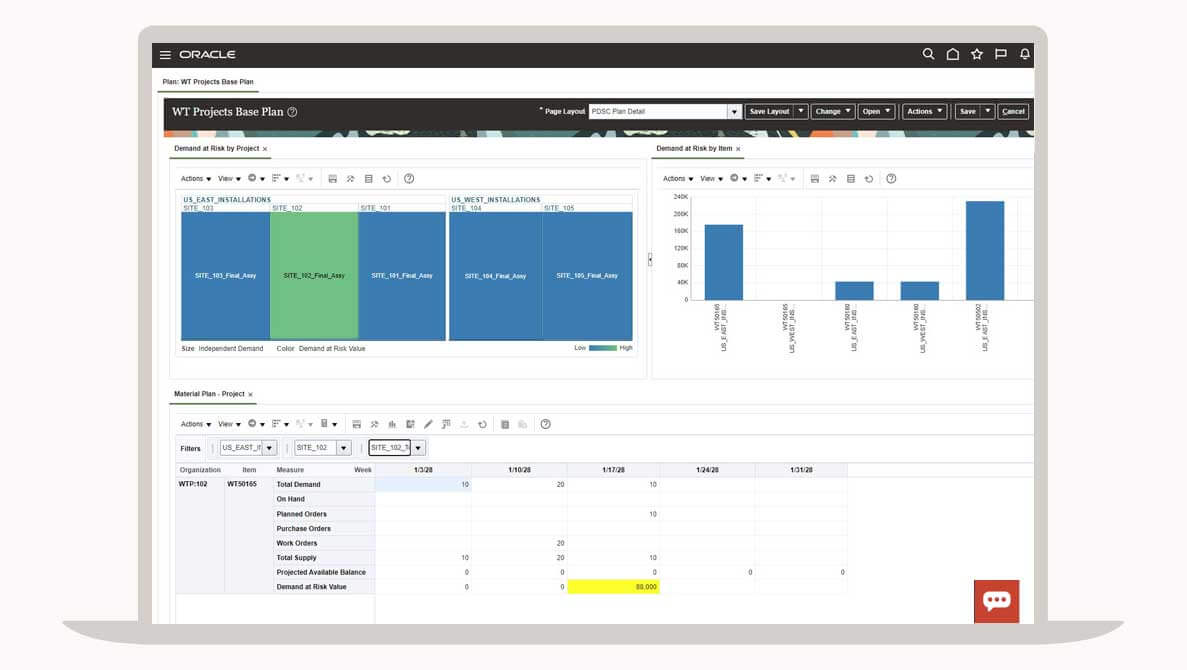The image size is (1187, 670).
Task: Open Favorites star icon in header
Action: point(977,55)
